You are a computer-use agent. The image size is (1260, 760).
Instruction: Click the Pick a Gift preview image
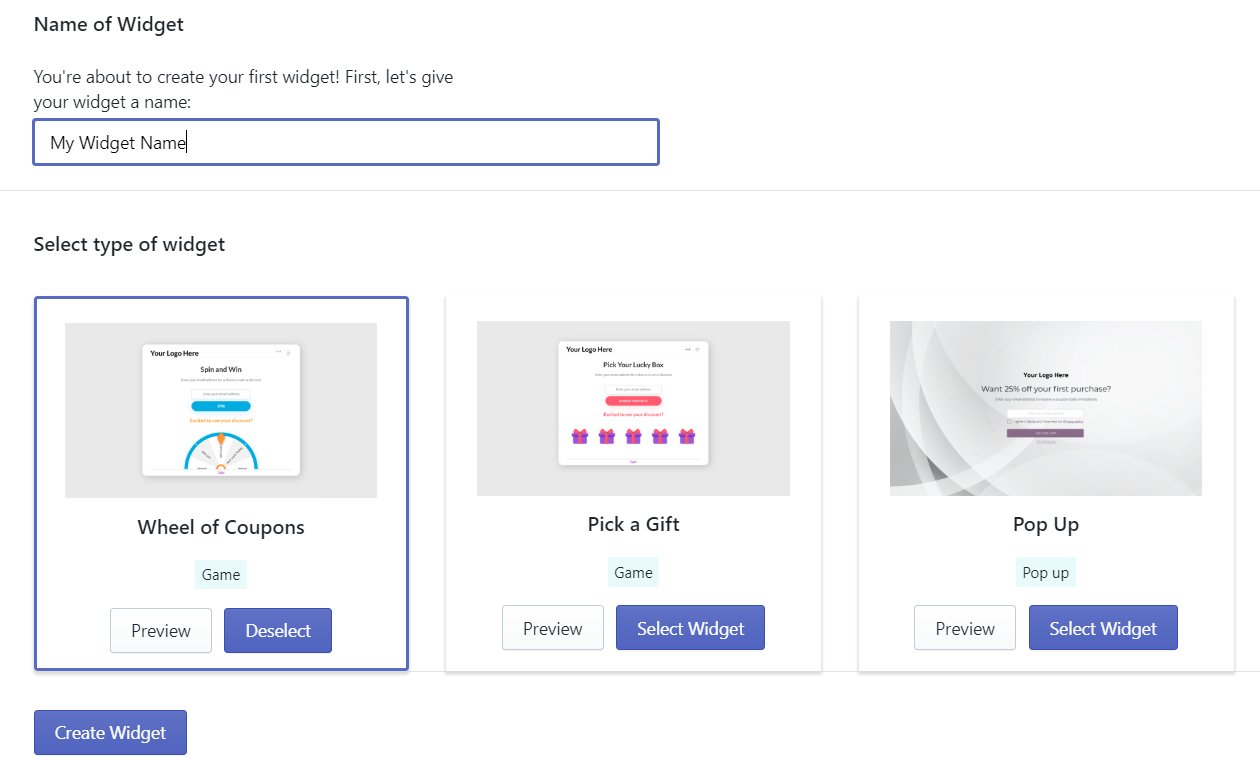[x=633, y=408]
